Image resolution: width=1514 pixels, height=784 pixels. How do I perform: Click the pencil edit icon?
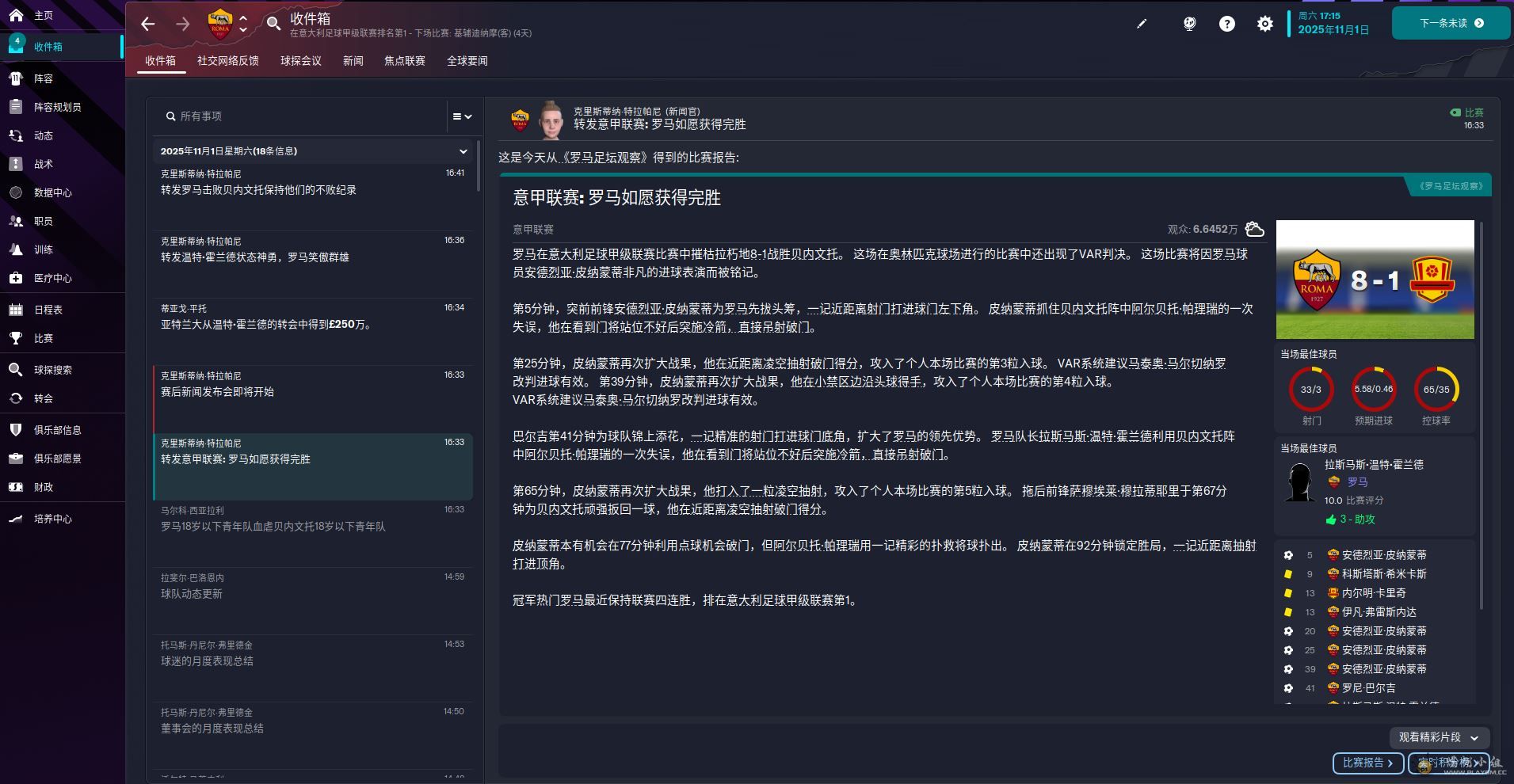pos(1142,24)
